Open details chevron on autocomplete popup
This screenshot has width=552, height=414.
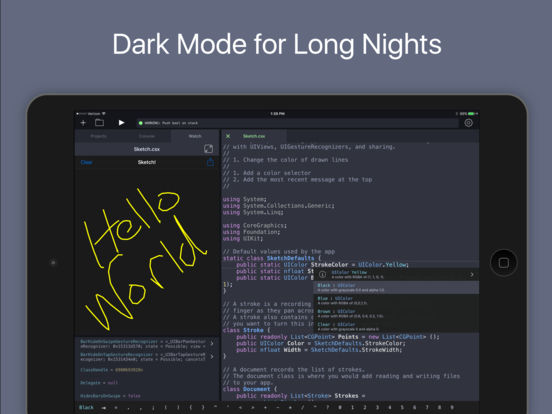pos(472,275)
